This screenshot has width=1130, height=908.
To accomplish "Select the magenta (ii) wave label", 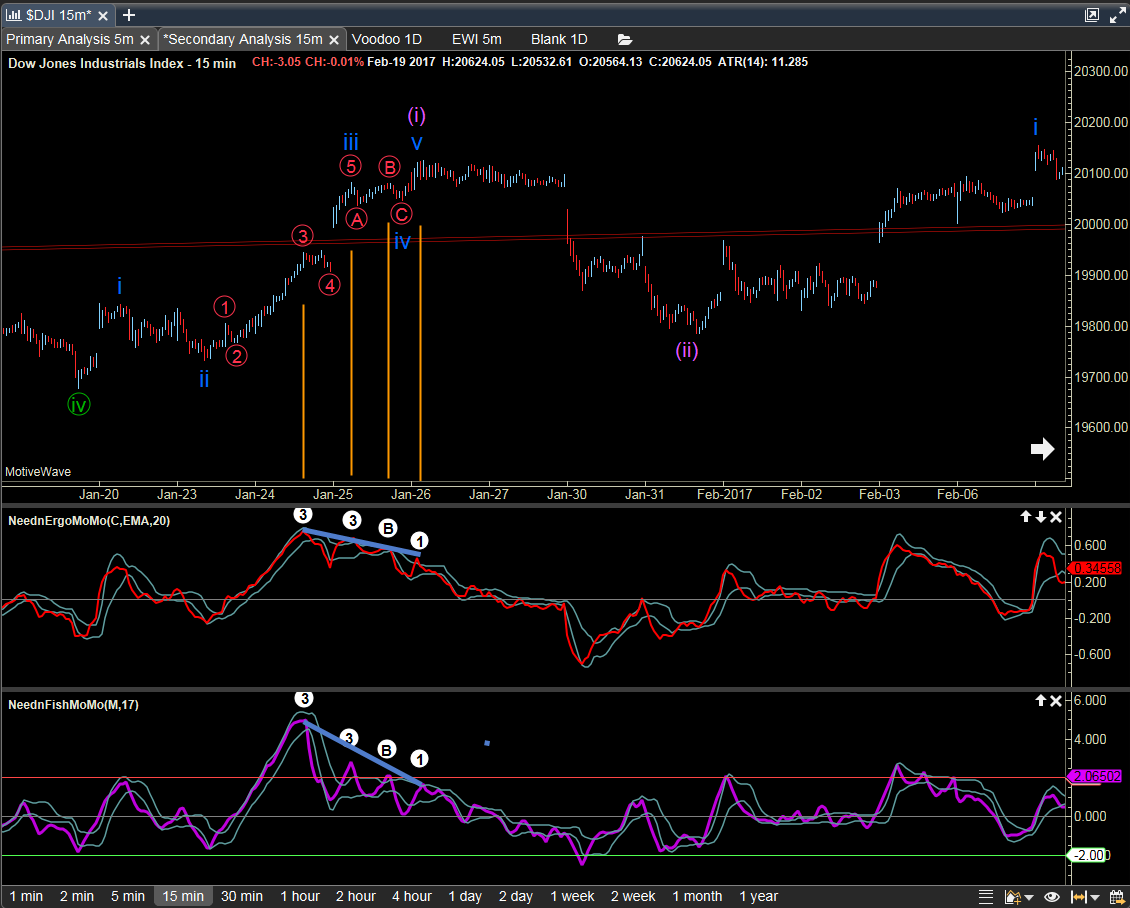I will tap(687, 351).
